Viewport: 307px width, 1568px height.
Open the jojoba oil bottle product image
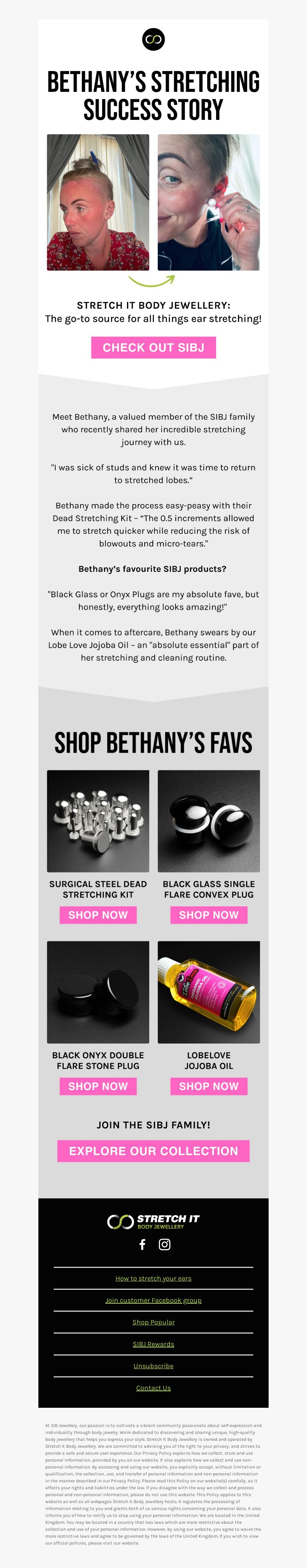click(x=208, y=992)
